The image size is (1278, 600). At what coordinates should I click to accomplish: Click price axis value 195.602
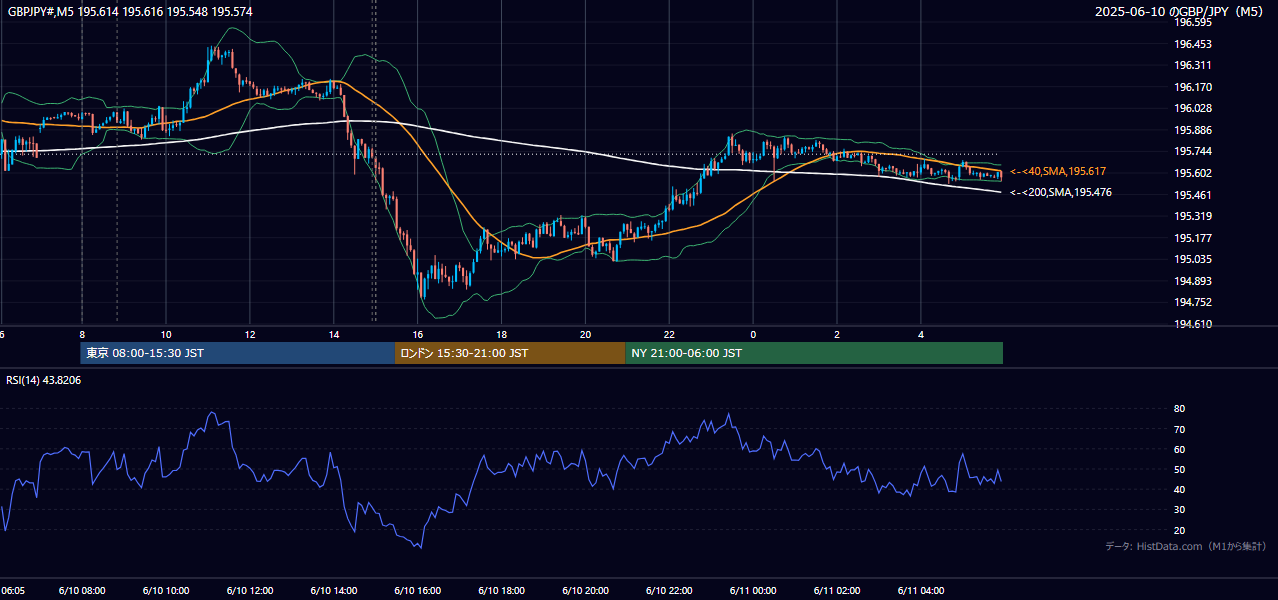(1193, 173)
